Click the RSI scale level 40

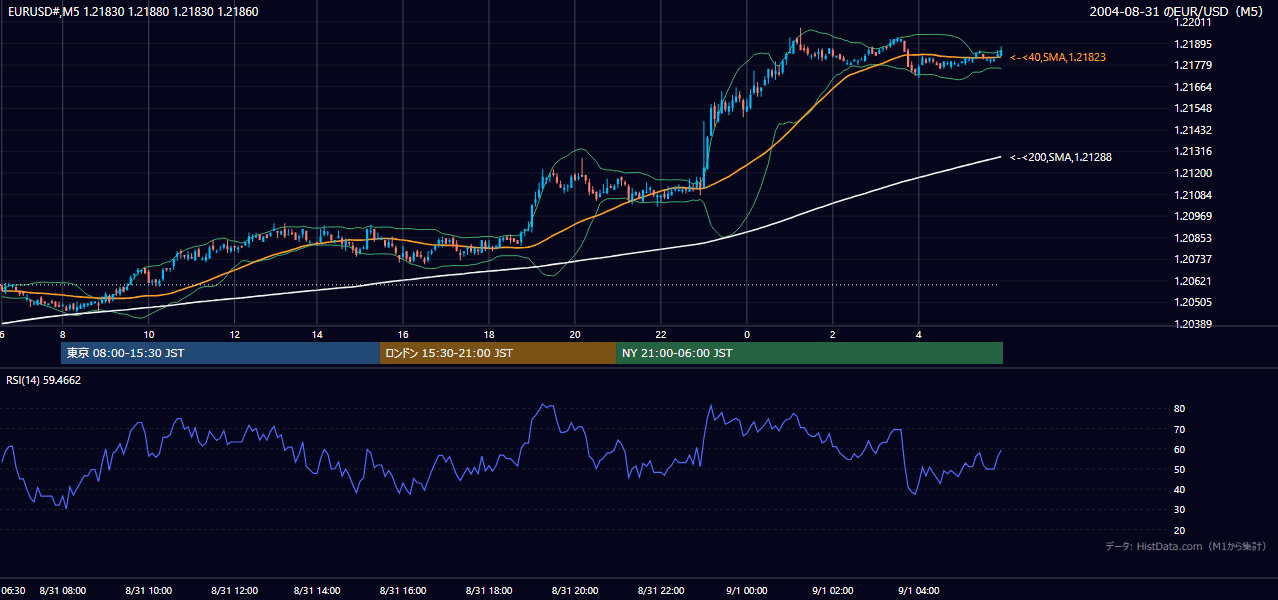(1179, 490)
